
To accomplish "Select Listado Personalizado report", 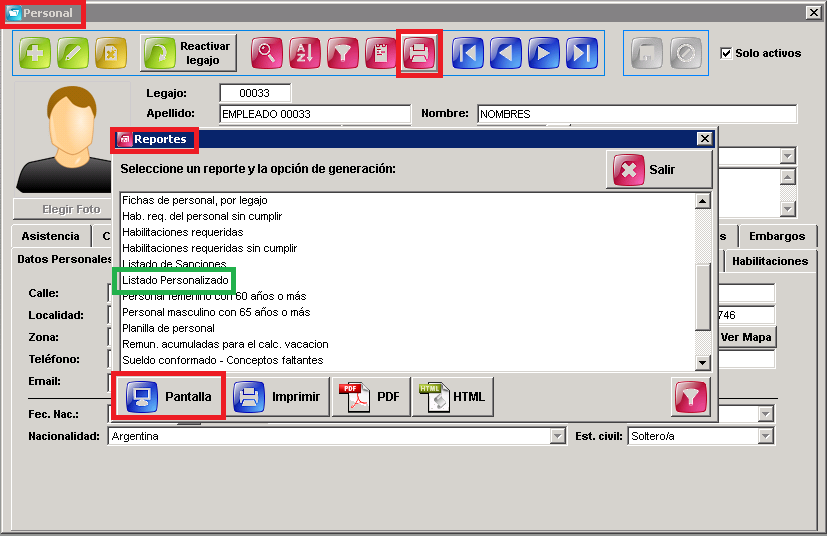I will [x=175, y=280].
